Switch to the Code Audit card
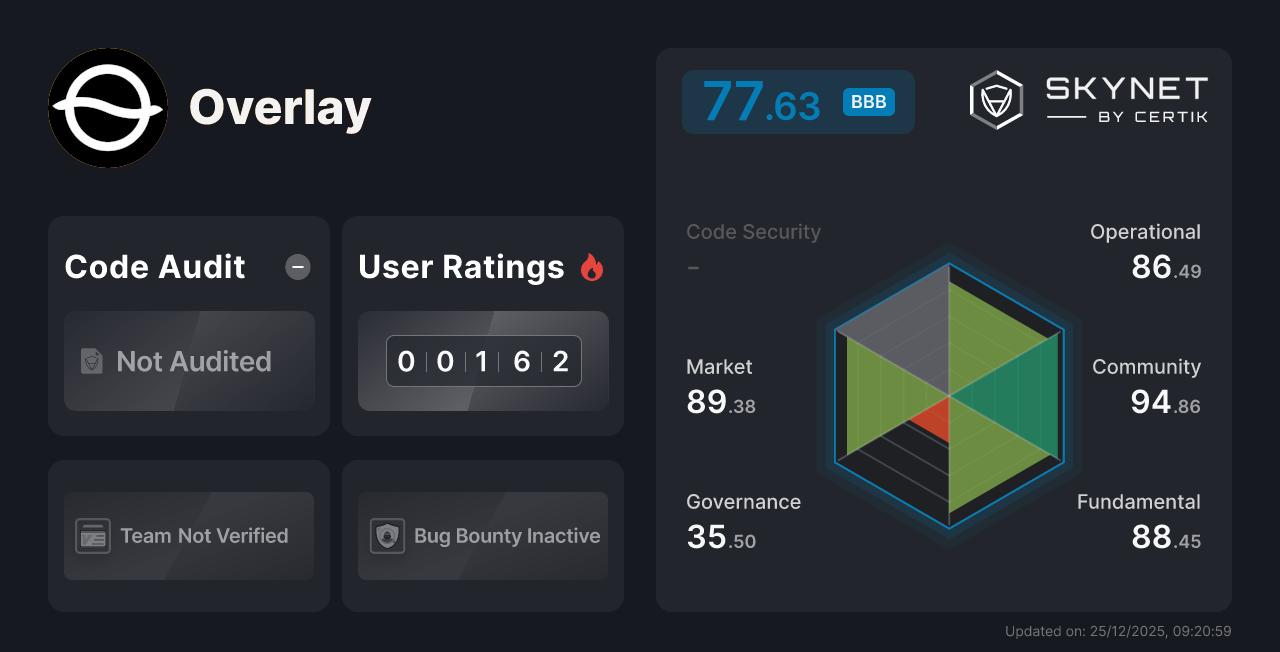The height and width of the screenshot is (652, 1280). point(189,325)
